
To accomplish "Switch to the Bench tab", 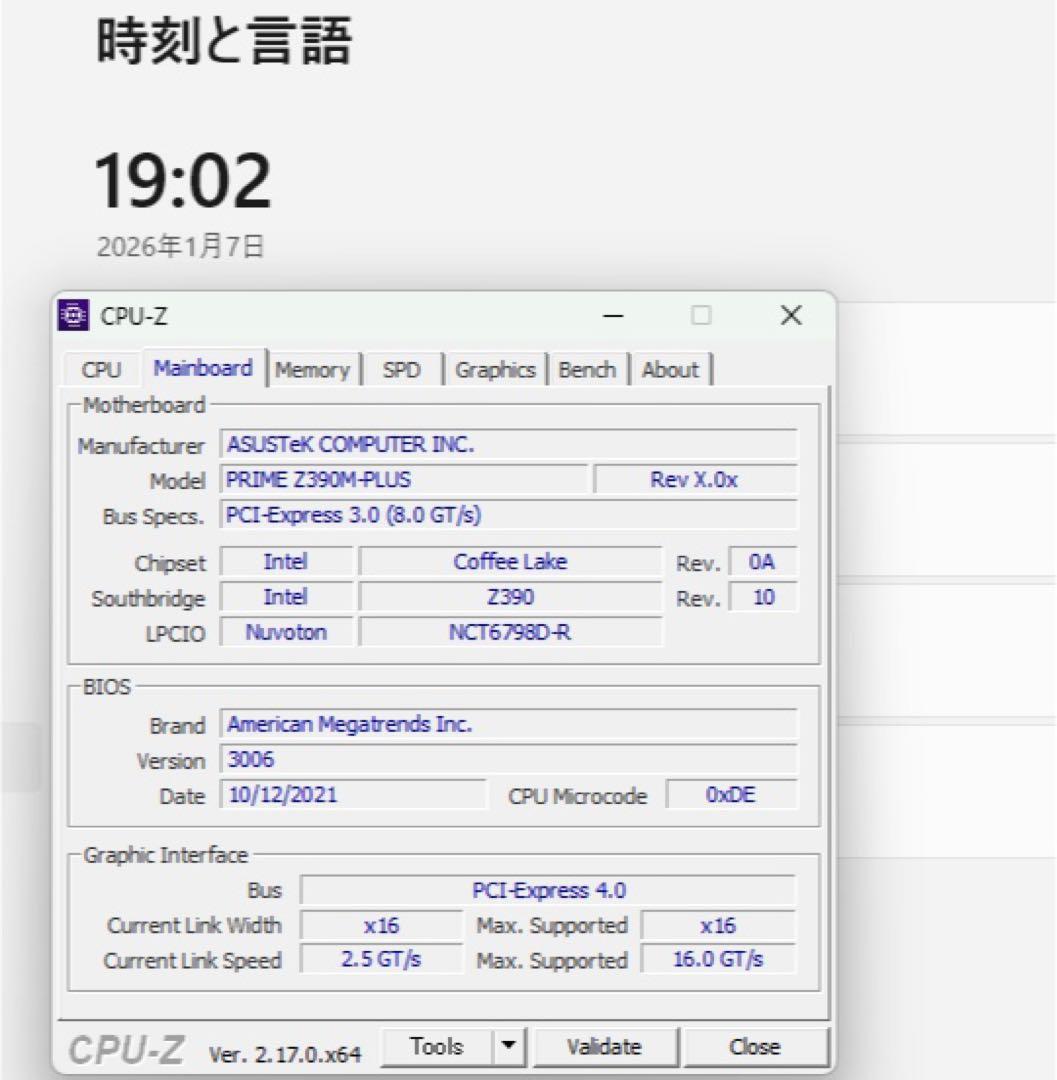I will point(587,370).
